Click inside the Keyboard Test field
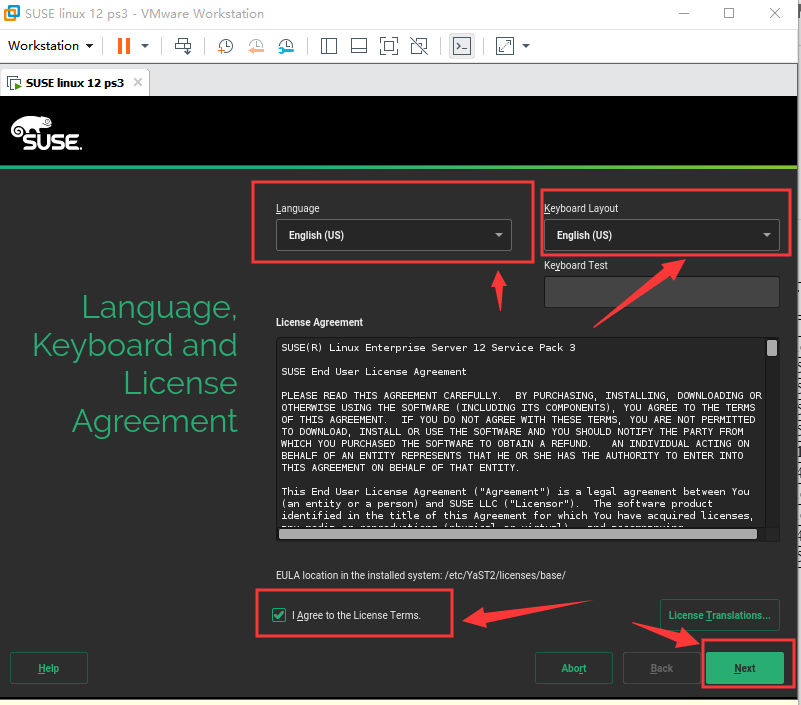This screenshot has width=801, height=705. click(x=662, y=291)
